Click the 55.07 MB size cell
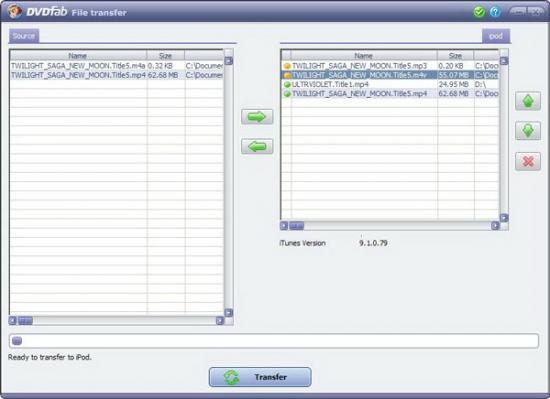Screen dimensions: 550x399 click(x=454, y=75)
